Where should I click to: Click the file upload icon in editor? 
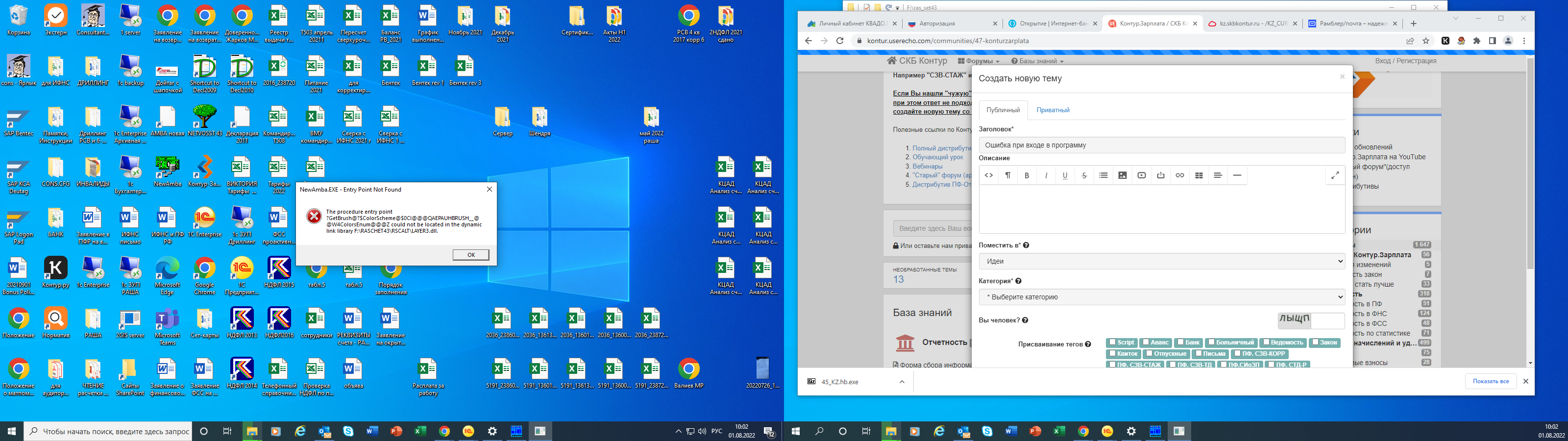[1161, 175]
